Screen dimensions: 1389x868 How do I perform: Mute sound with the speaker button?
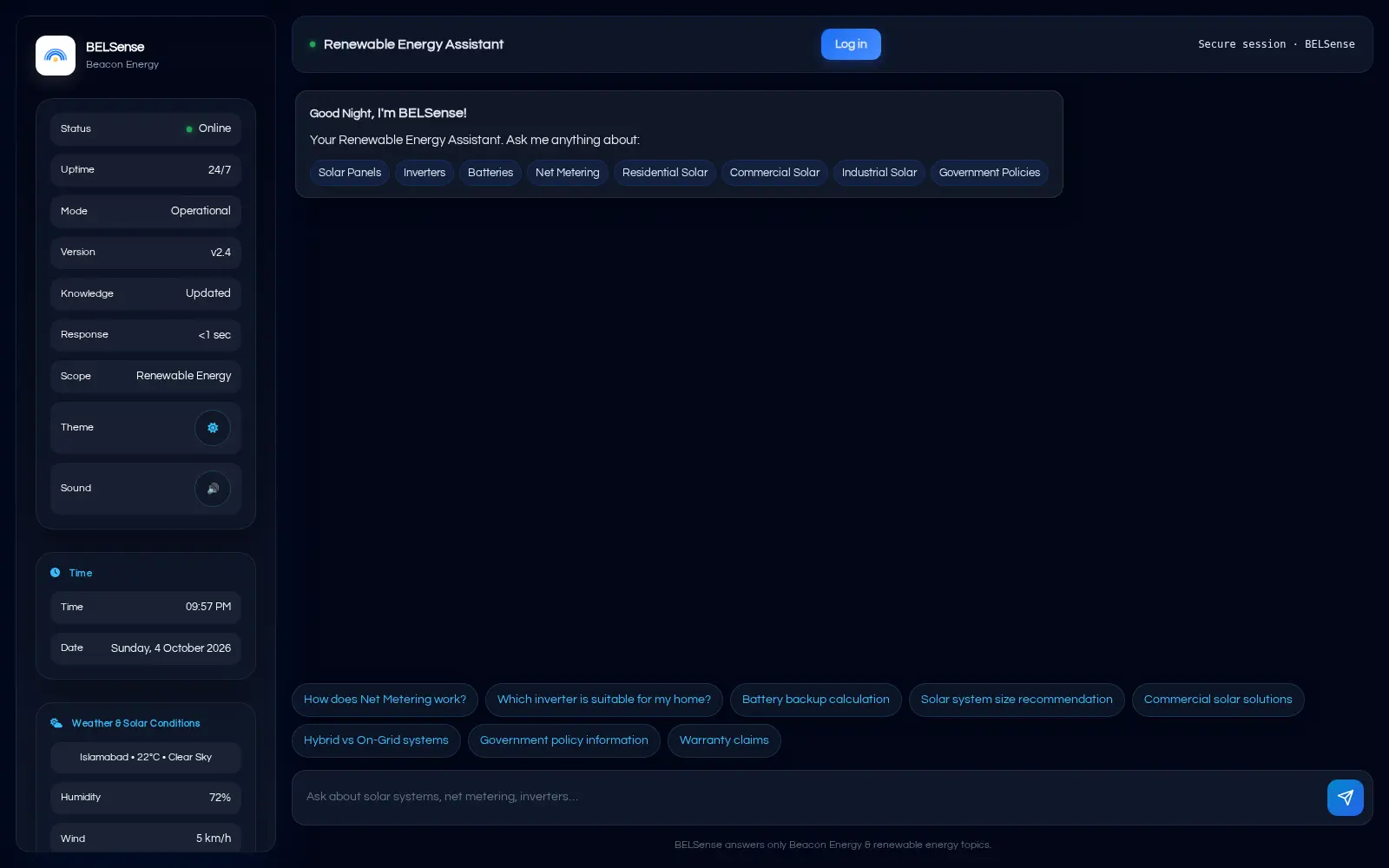pos(213,489)
